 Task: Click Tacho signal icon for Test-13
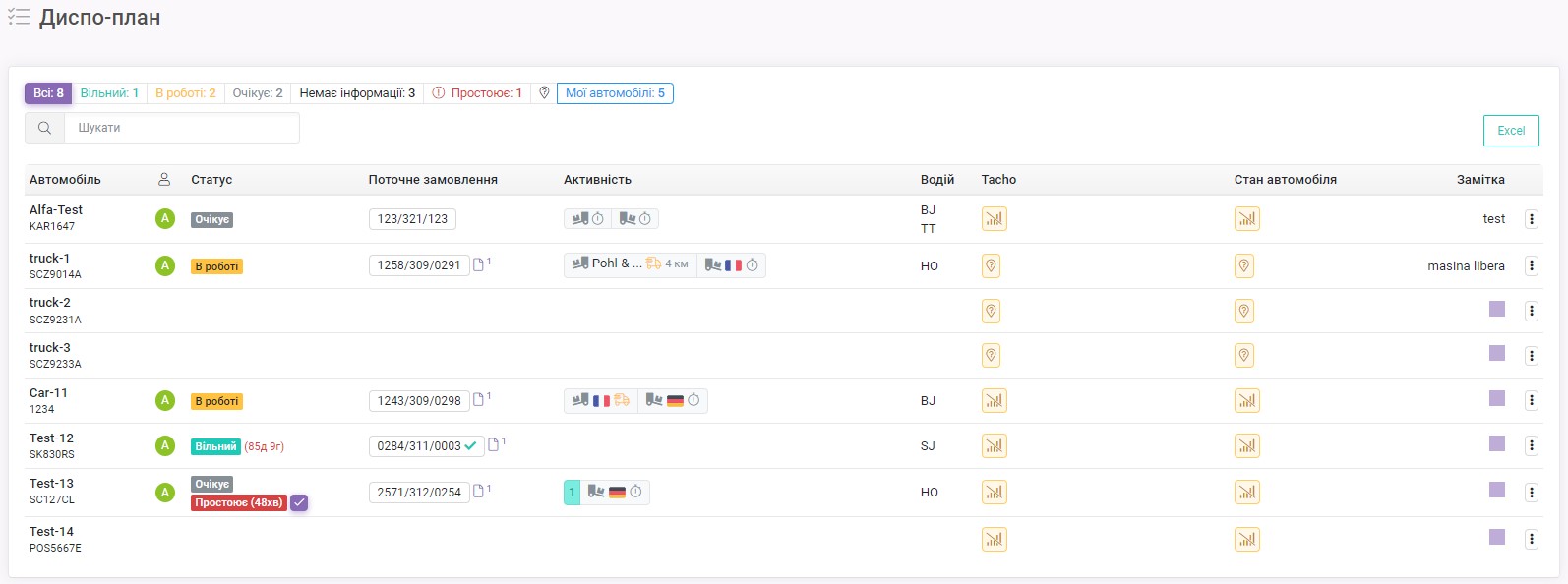[x=994, y=493]
